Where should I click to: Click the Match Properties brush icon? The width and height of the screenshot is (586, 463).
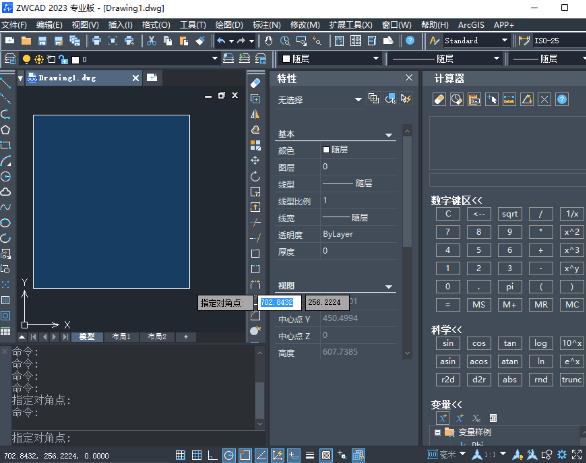200,40
